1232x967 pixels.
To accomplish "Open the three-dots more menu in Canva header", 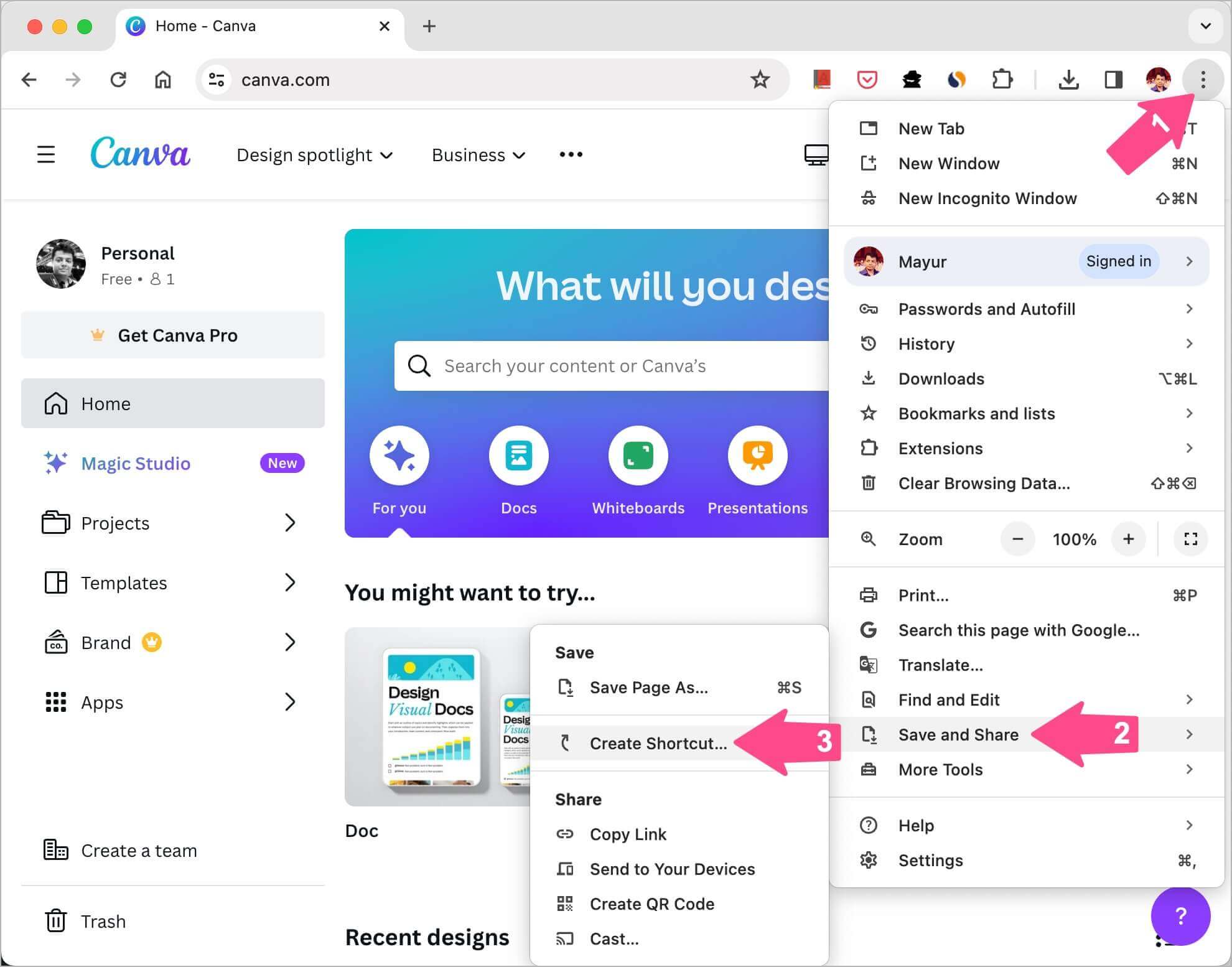I will pos(571,154).
